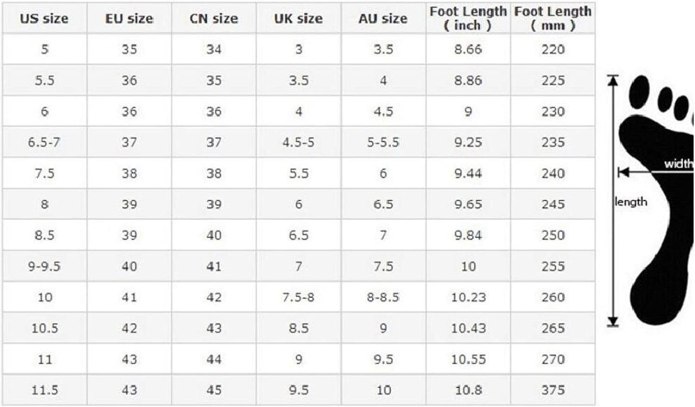Click the 8.66 inch foot length cell
The image size is (695, 407).
[468, 49]
